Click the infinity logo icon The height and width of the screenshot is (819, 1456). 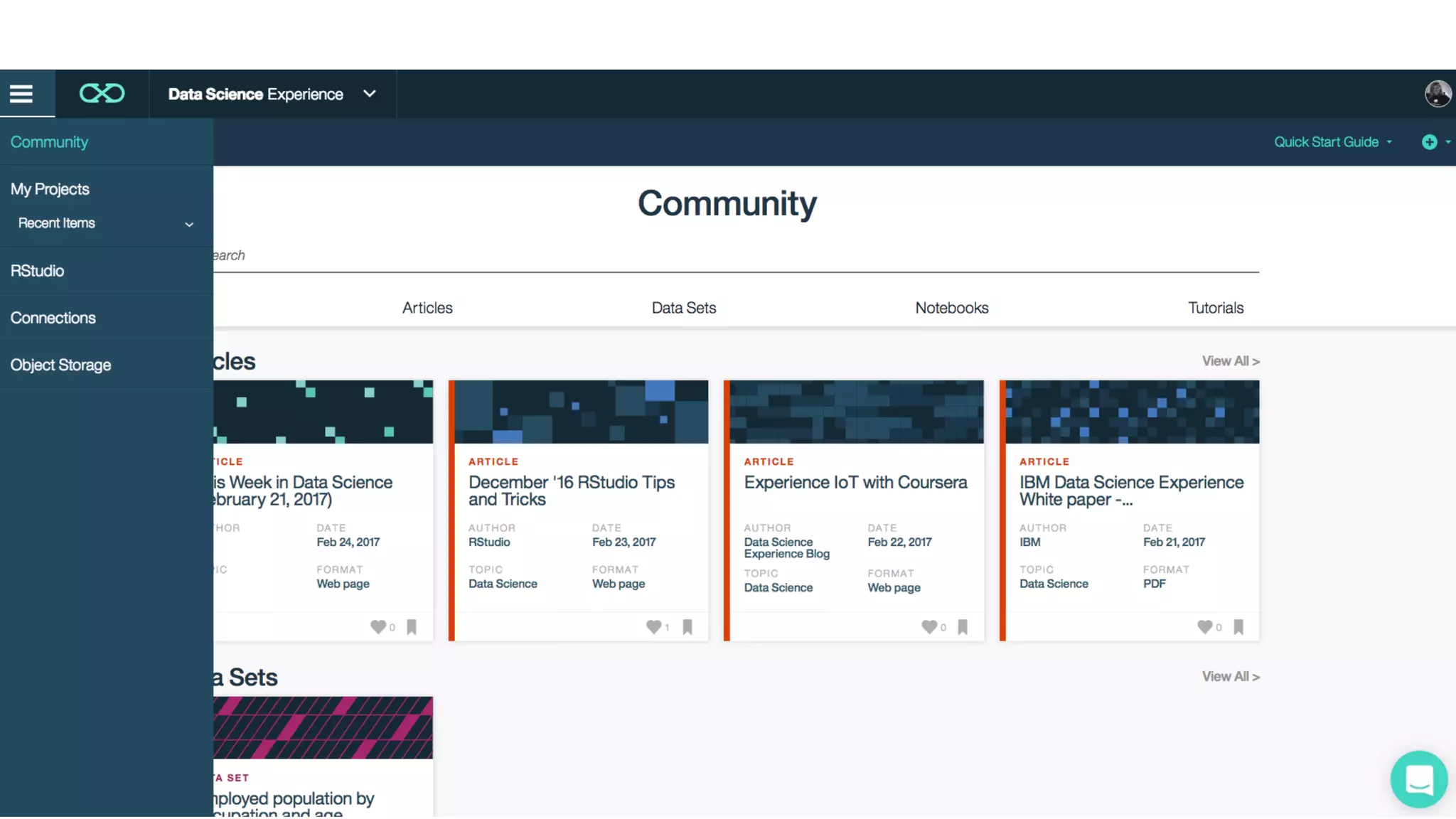point(102,94)
